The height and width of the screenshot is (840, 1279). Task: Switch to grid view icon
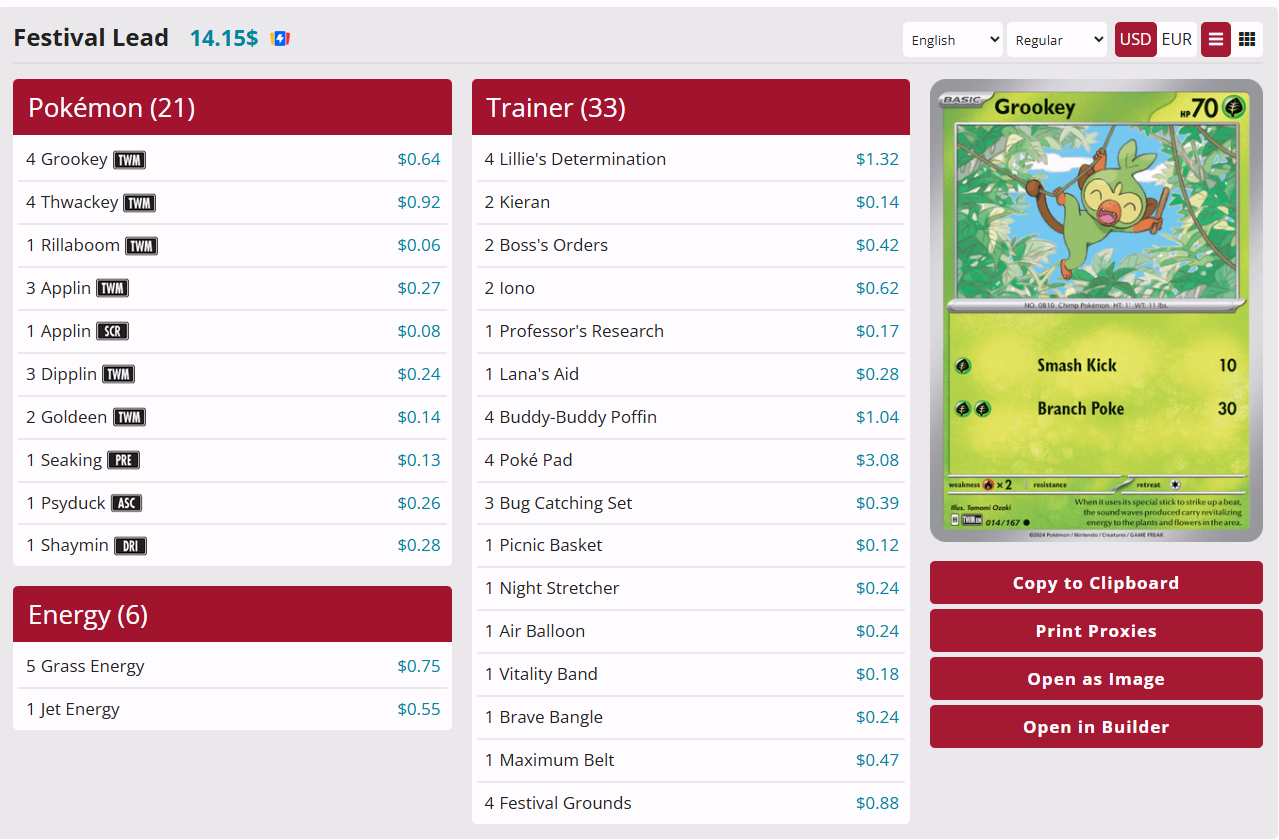[x=1247, y=39]
